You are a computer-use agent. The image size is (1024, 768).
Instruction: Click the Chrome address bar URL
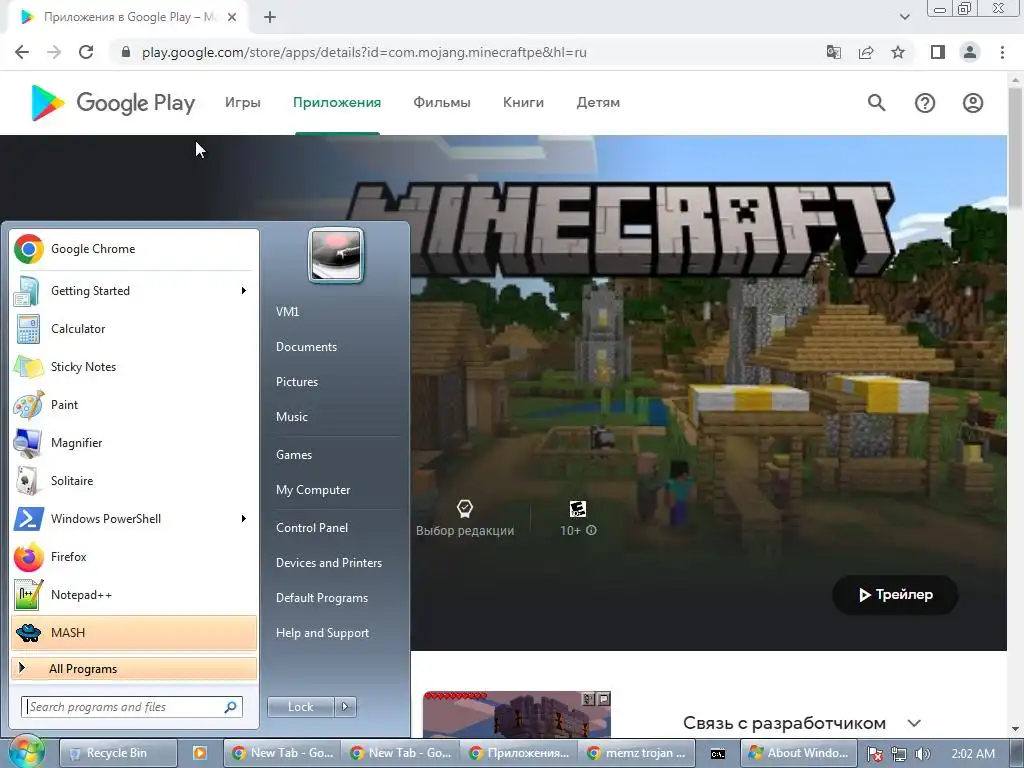tap(364, 52)
